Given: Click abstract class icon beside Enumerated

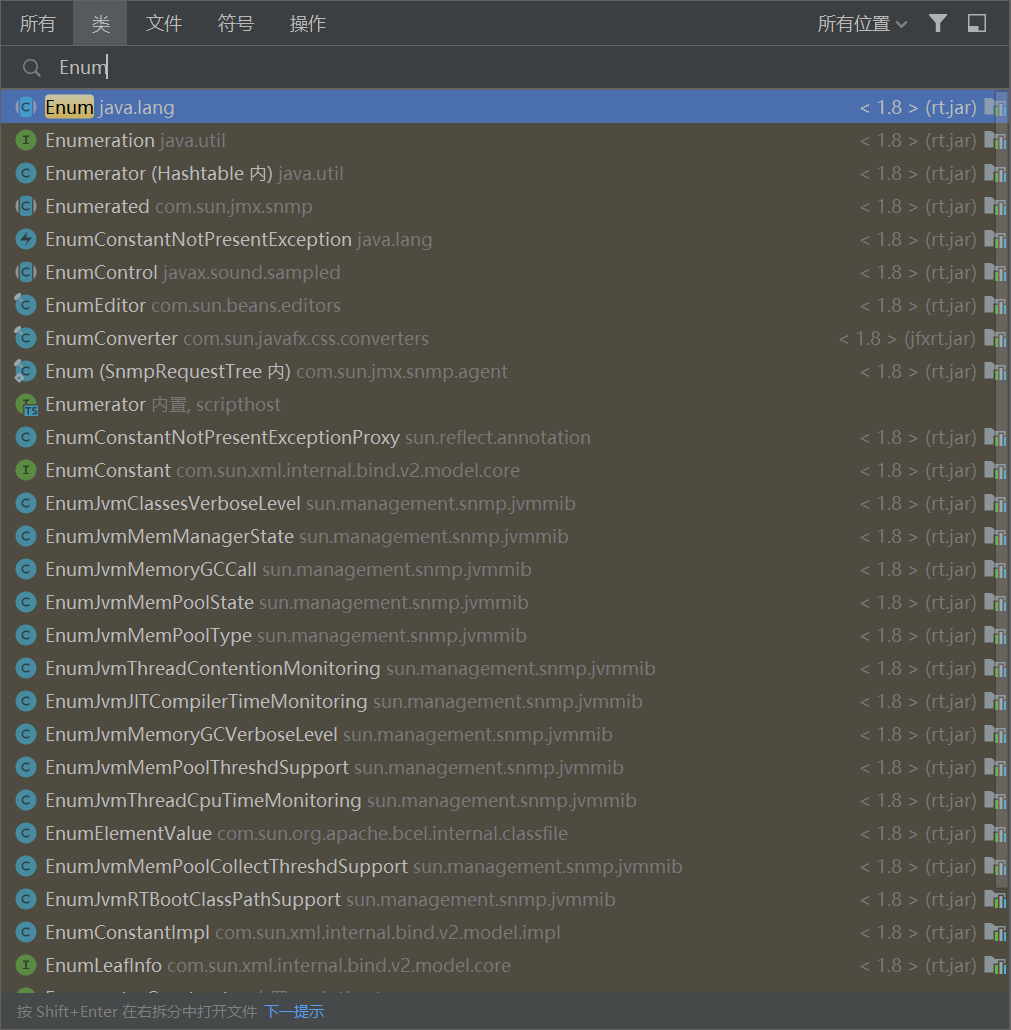Looking at the screenshot, I should [26, 206].
